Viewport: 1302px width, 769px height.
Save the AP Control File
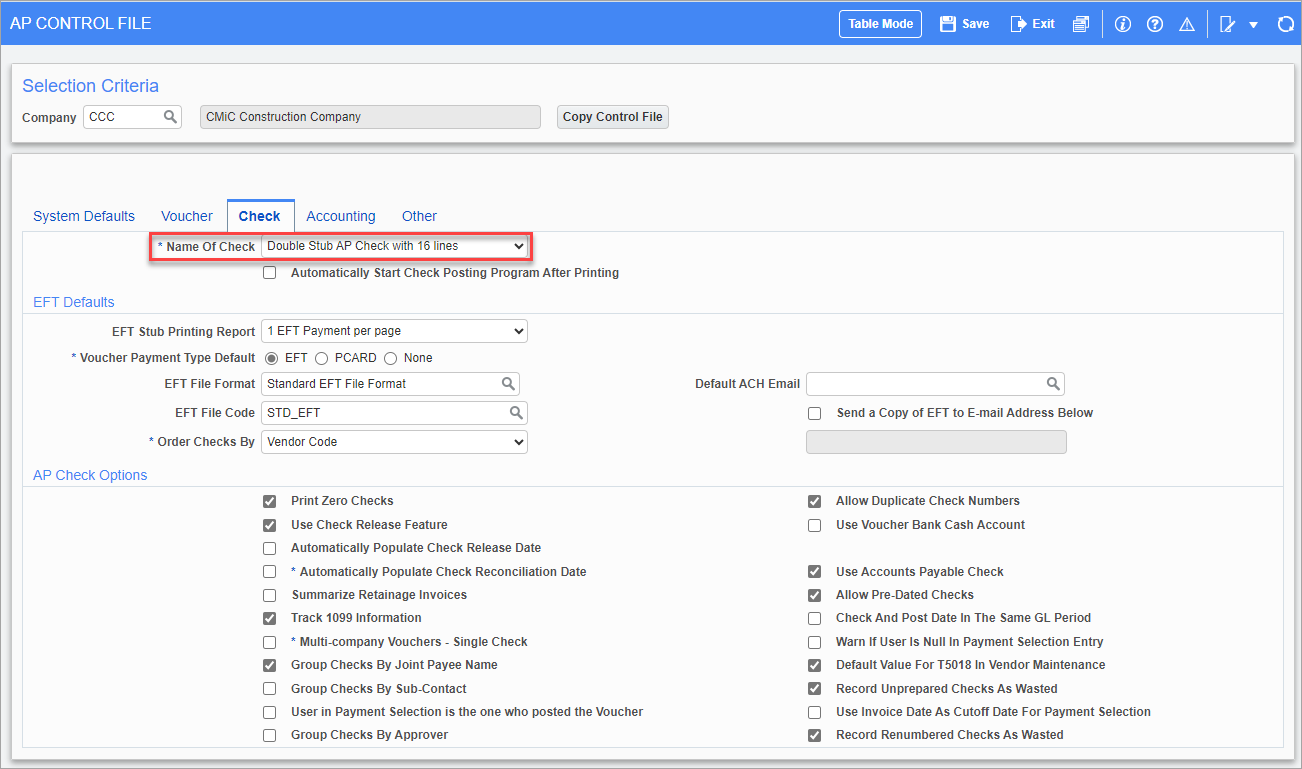tap(962, 23)
